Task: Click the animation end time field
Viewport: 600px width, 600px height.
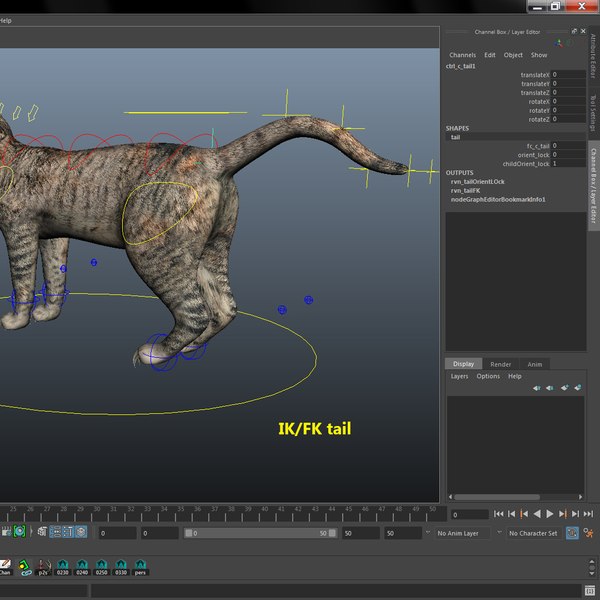Action: 403,533
